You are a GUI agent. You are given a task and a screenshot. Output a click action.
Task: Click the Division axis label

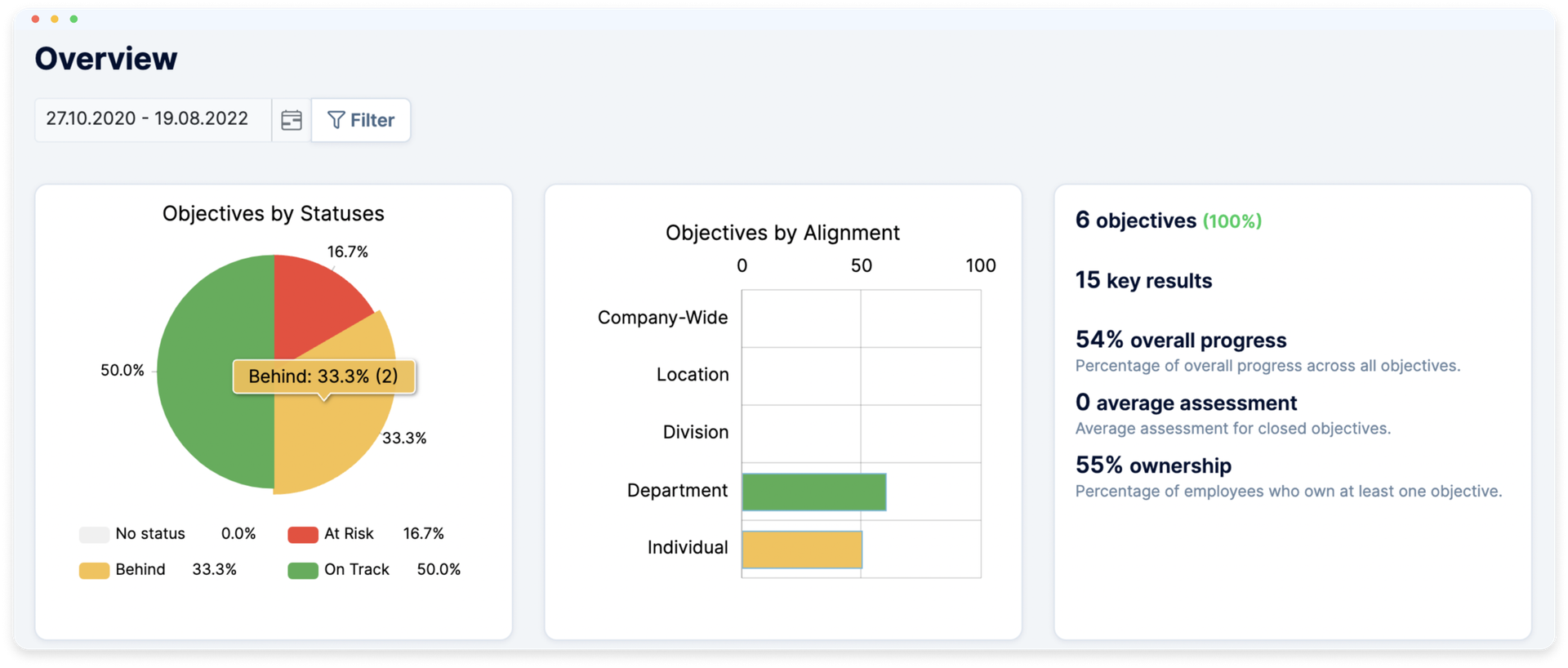(696, 432)
